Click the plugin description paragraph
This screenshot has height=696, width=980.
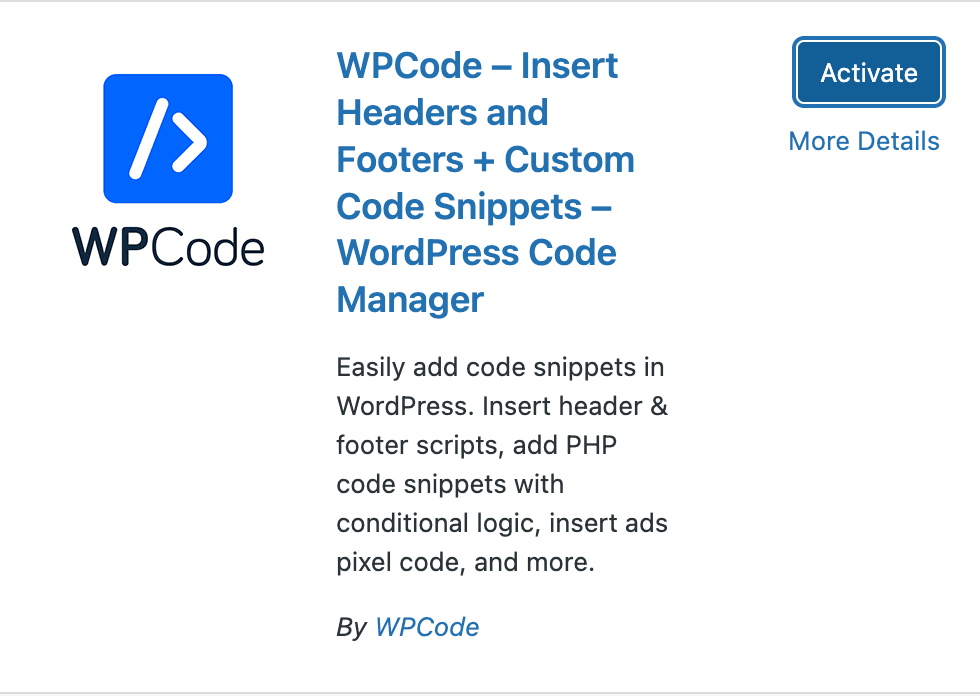[x=500, y=465]
